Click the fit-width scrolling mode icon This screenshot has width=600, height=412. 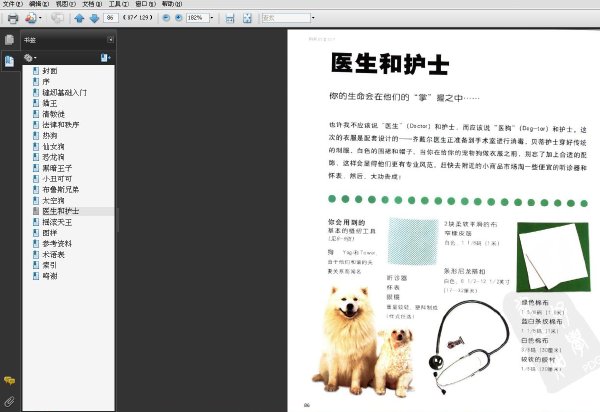230,18
